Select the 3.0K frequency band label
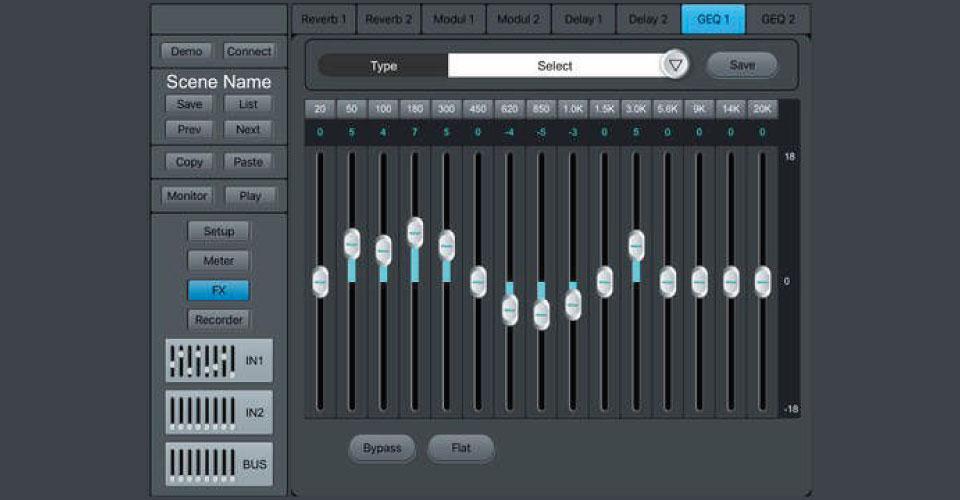Image resolution: width=960 pixels, height=500 pixels. (x=635, y=108)
